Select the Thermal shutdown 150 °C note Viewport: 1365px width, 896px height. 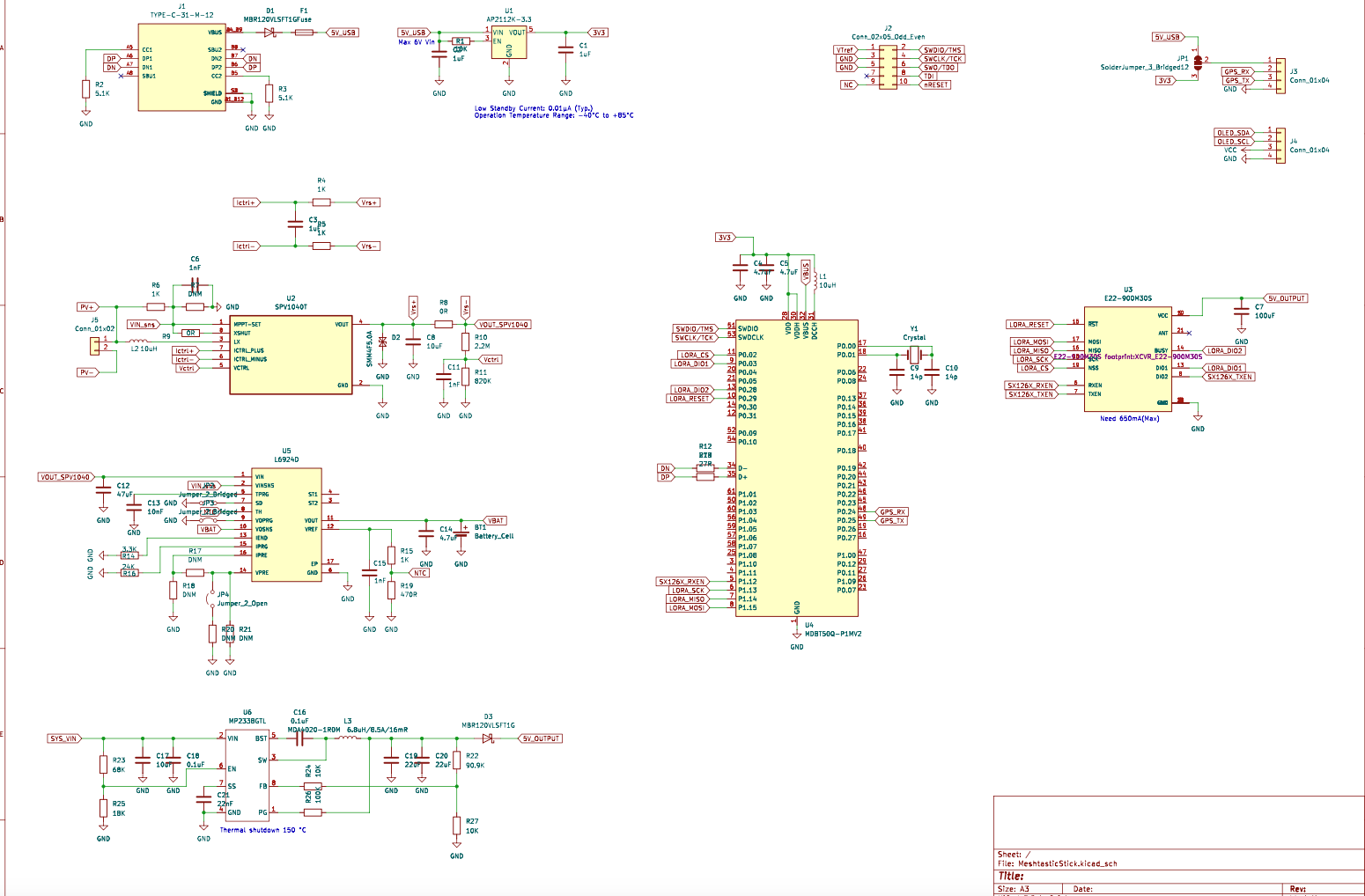262,830
